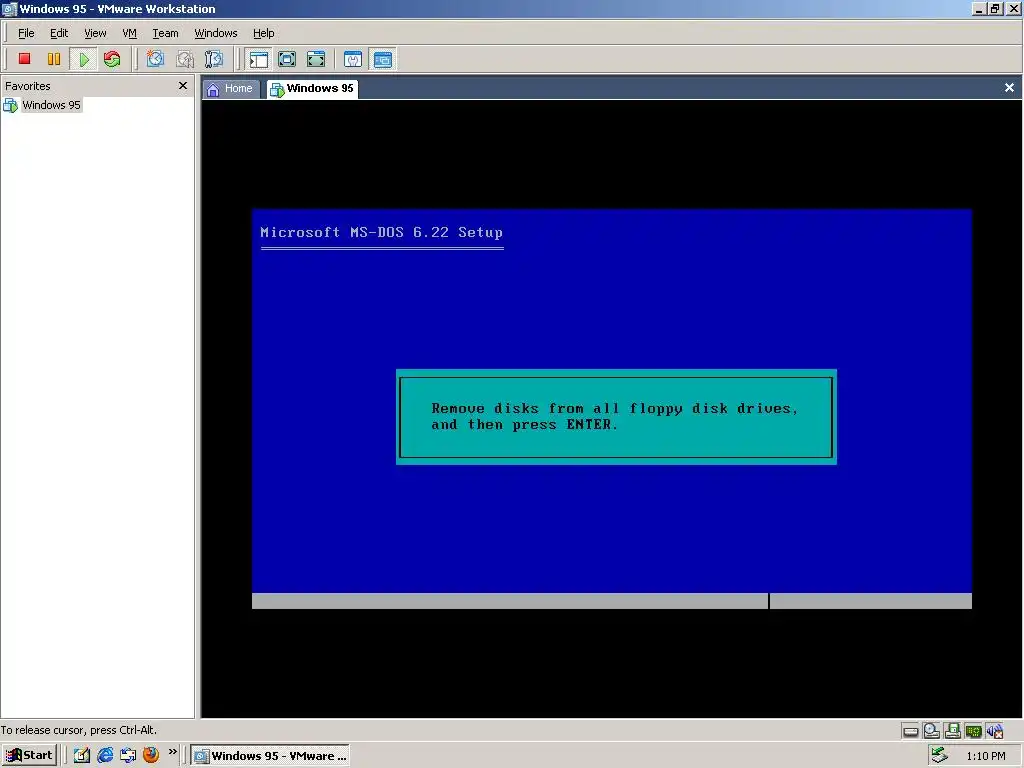Click the Quick Switch mode icon
1024x768 pixels.
pos(316,59)
